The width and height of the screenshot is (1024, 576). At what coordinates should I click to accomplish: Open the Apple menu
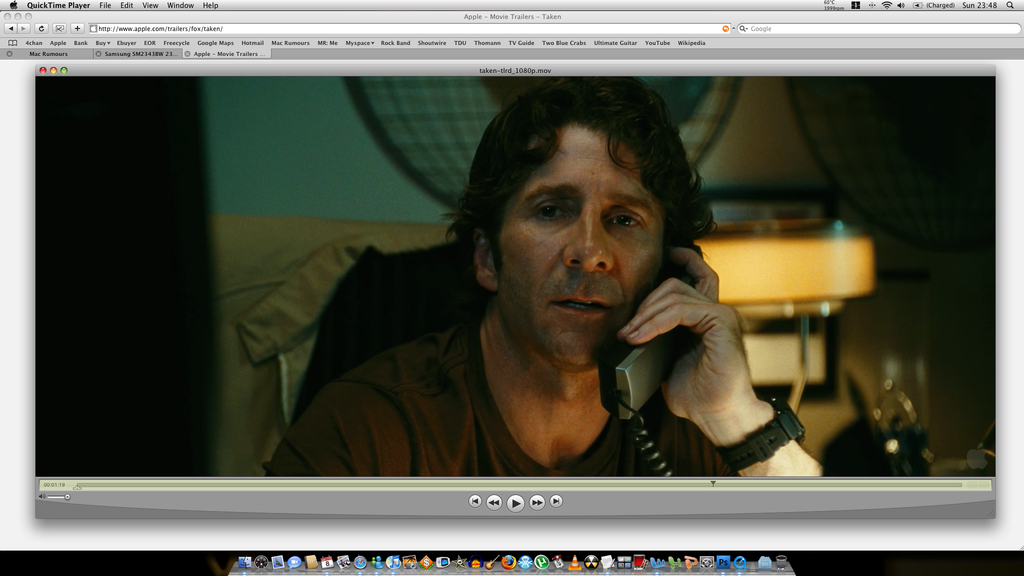tap(13, 5)
